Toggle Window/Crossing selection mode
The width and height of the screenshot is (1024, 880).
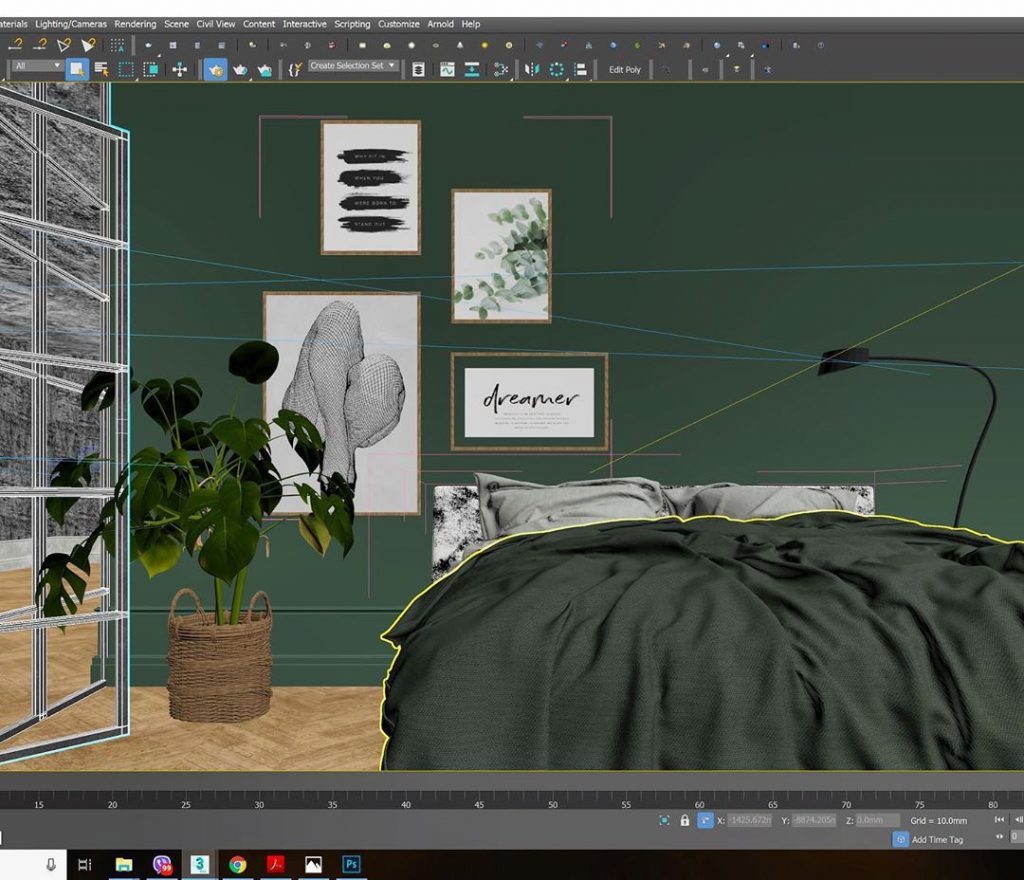151,69
